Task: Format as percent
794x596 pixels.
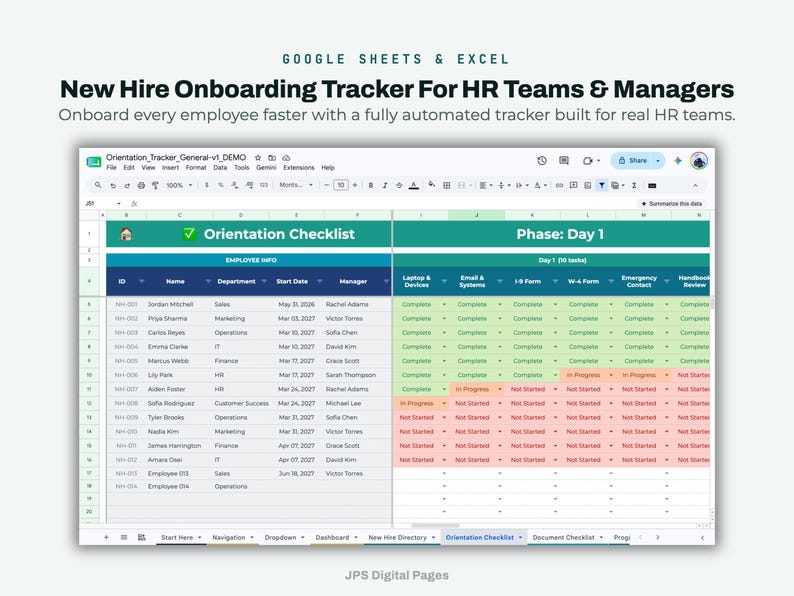Action: pos(221,185)
